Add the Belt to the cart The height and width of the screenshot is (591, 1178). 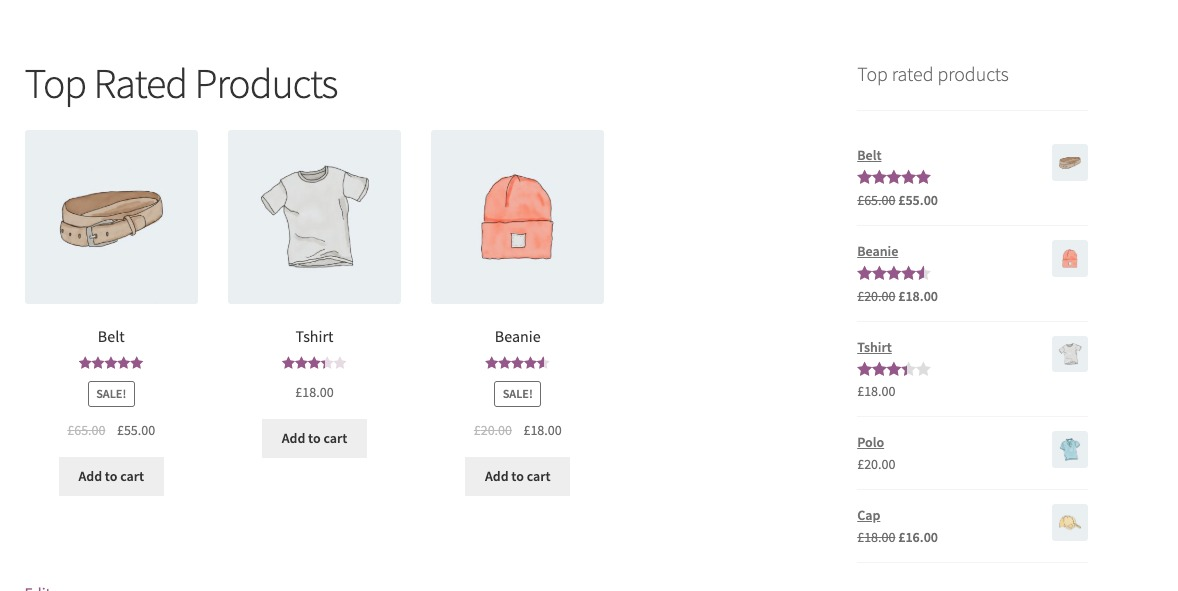click(111, 476)
